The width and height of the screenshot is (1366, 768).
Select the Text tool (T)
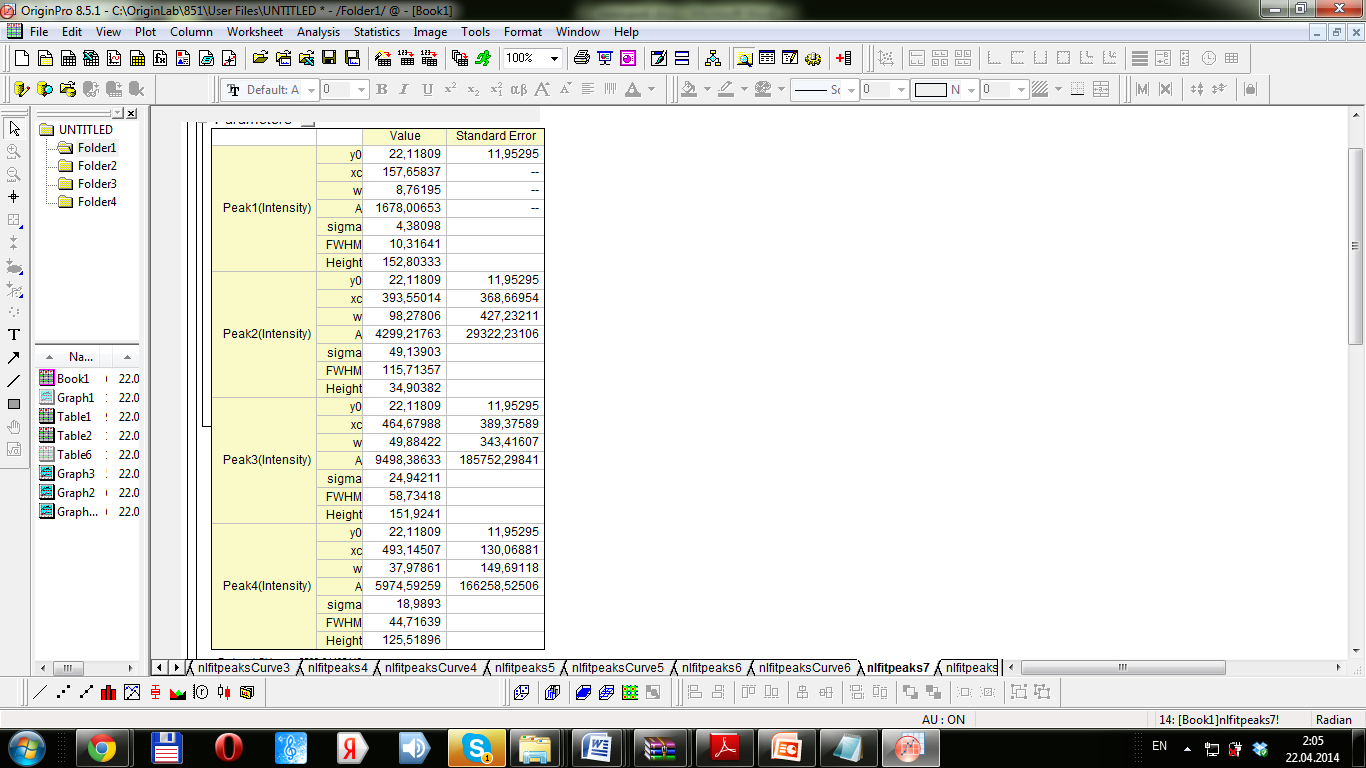click(14, 334)
